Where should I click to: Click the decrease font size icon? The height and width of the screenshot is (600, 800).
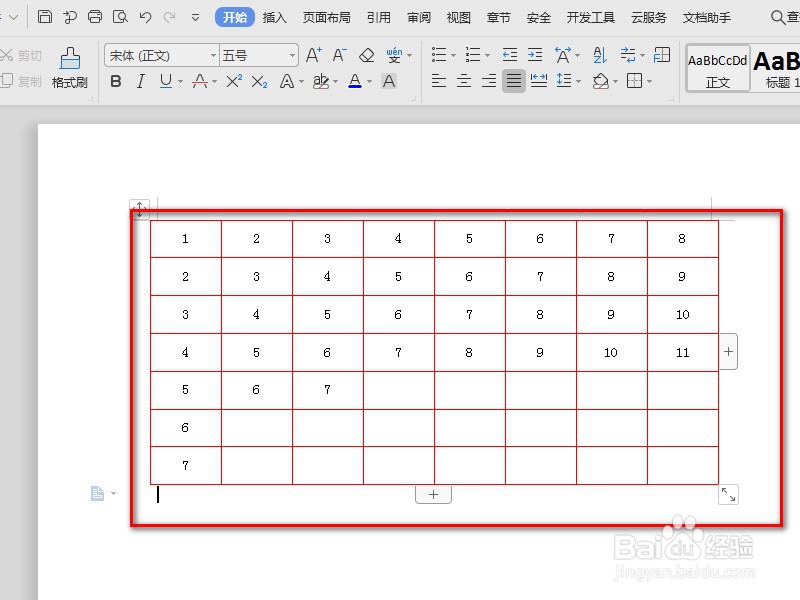(x=339, y=55)
